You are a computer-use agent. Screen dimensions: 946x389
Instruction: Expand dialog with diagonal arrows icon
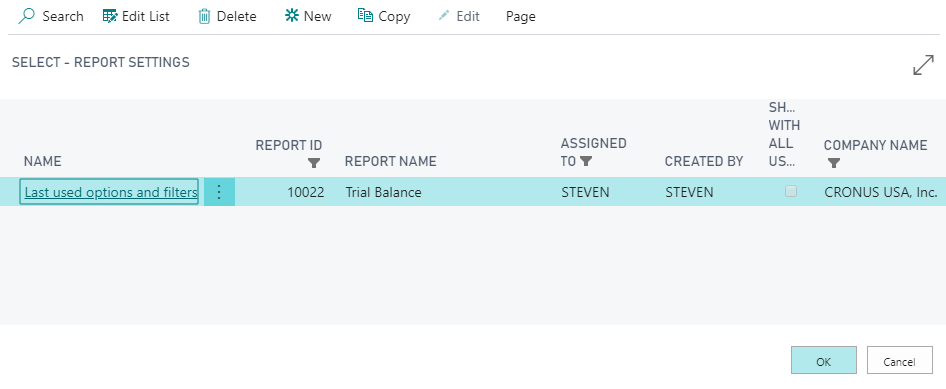pyautogui.click(x=924, y=65)
